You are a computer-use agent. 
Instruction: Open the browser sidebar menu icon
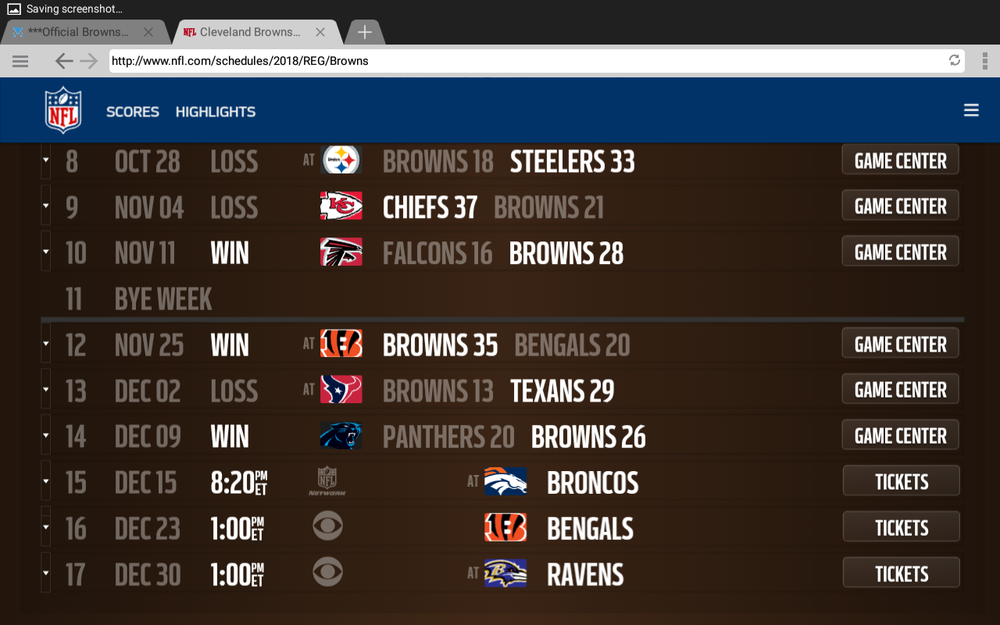pyautogui.click(x=20, y=61)
